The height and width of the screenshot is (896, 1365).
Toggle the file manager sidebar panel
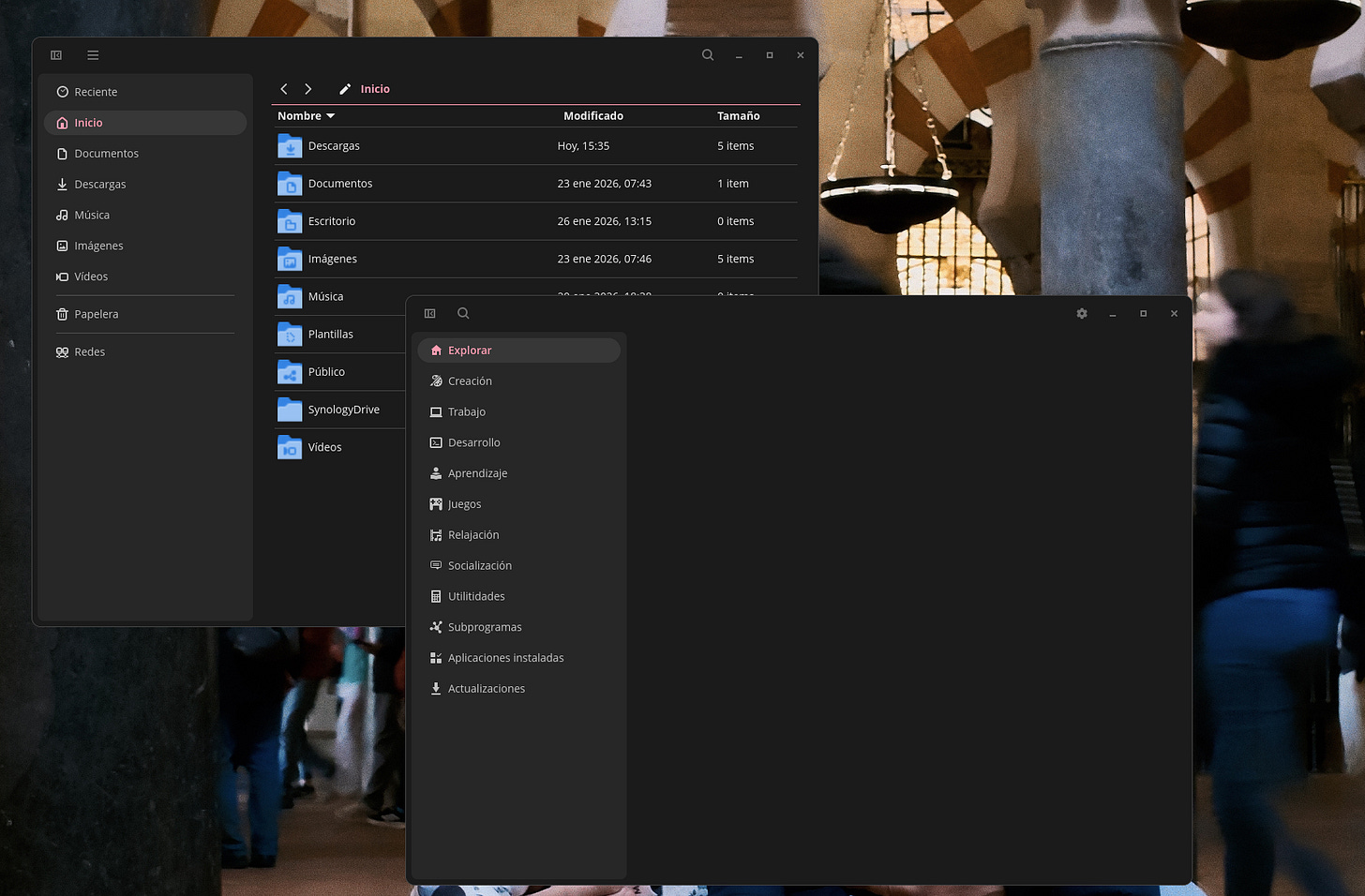pyautogui.click(x=56, y=55)
